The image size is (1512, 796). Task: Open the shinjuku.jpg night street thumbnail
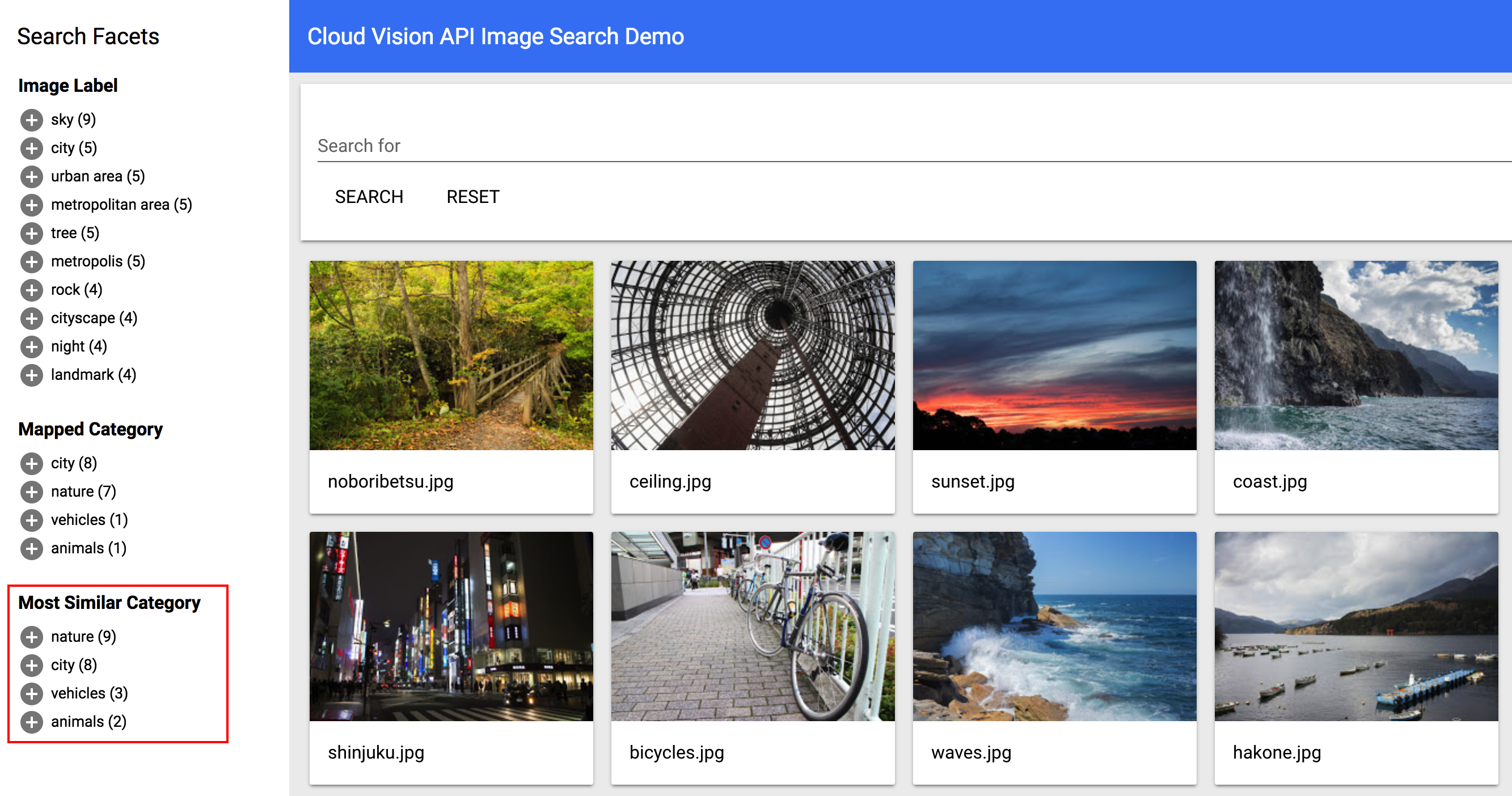[x=451, y=626]
